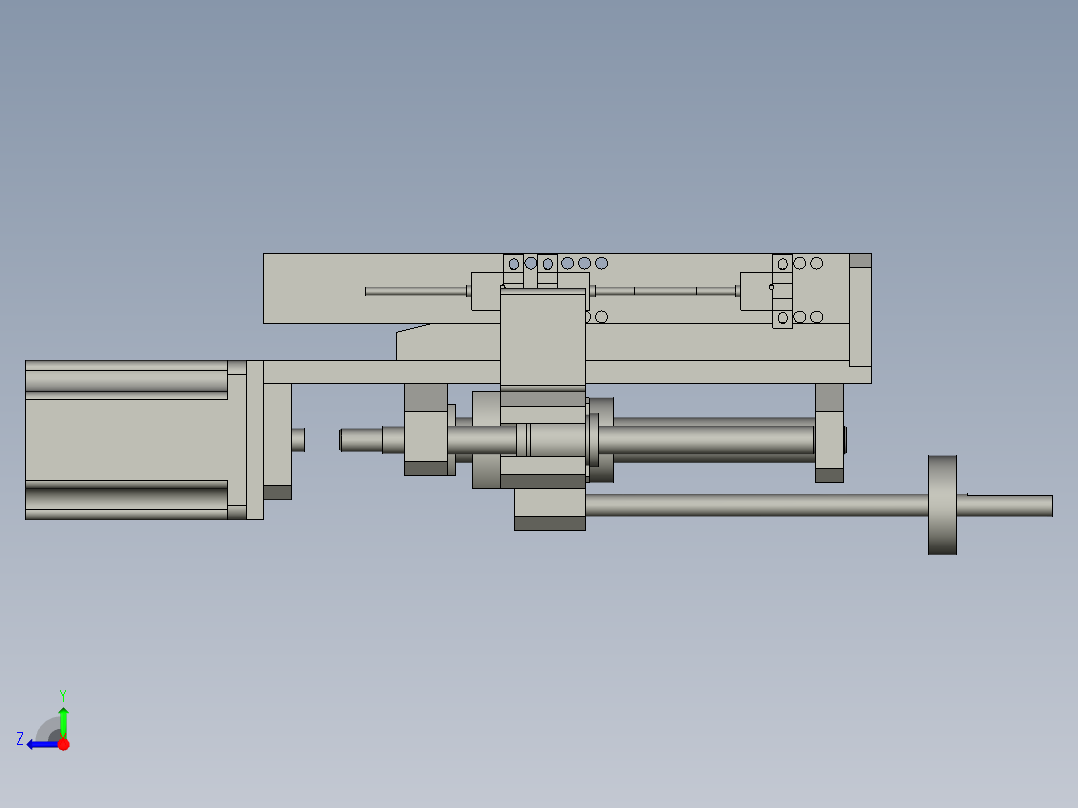Image resolution: width=1078 pixels, height=808 pixels.
Task: Select the large motor body on the left
Action: [x=126, y=439]
